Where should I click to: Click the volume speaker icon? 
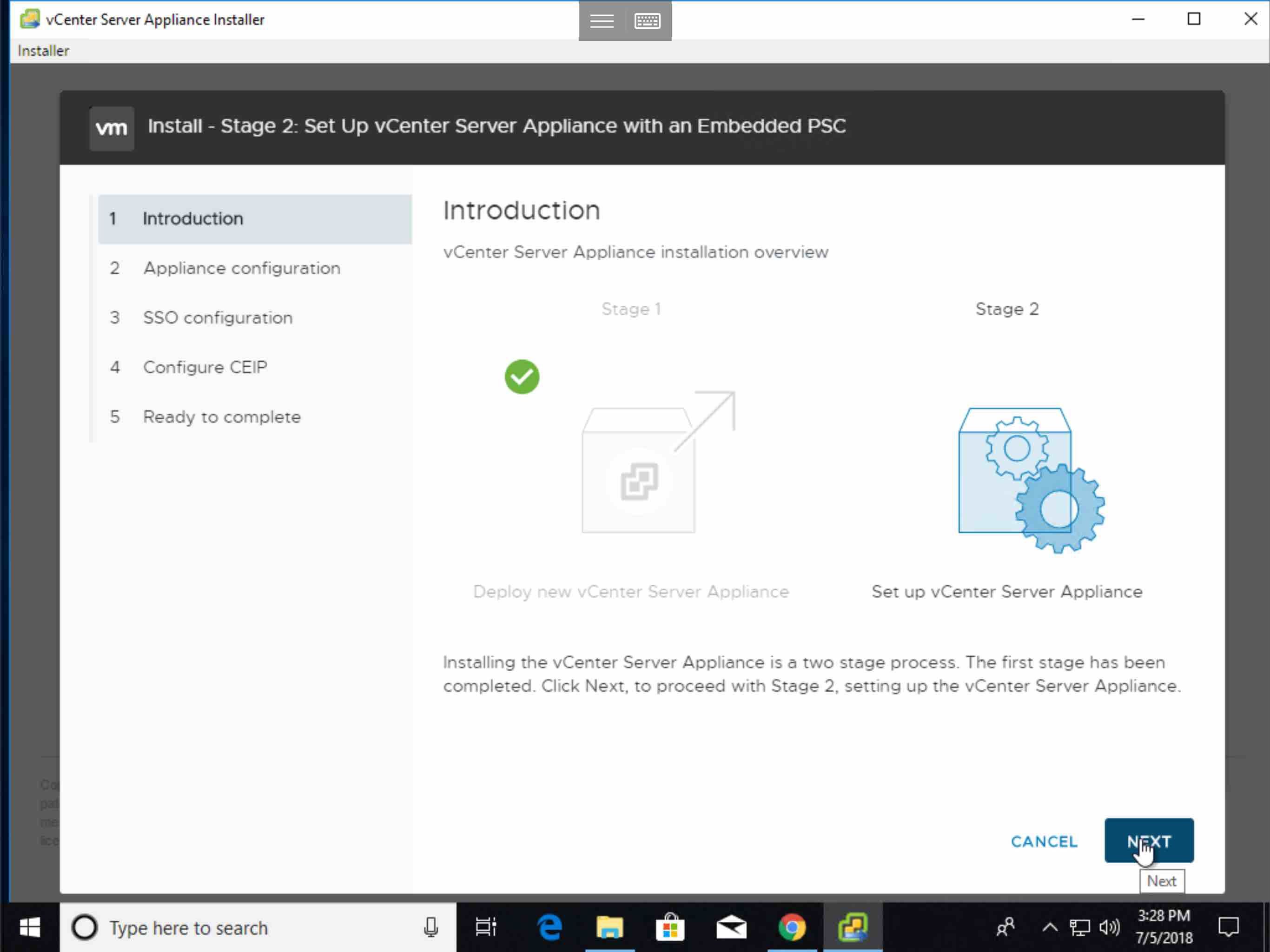[x=1109, y=927]
